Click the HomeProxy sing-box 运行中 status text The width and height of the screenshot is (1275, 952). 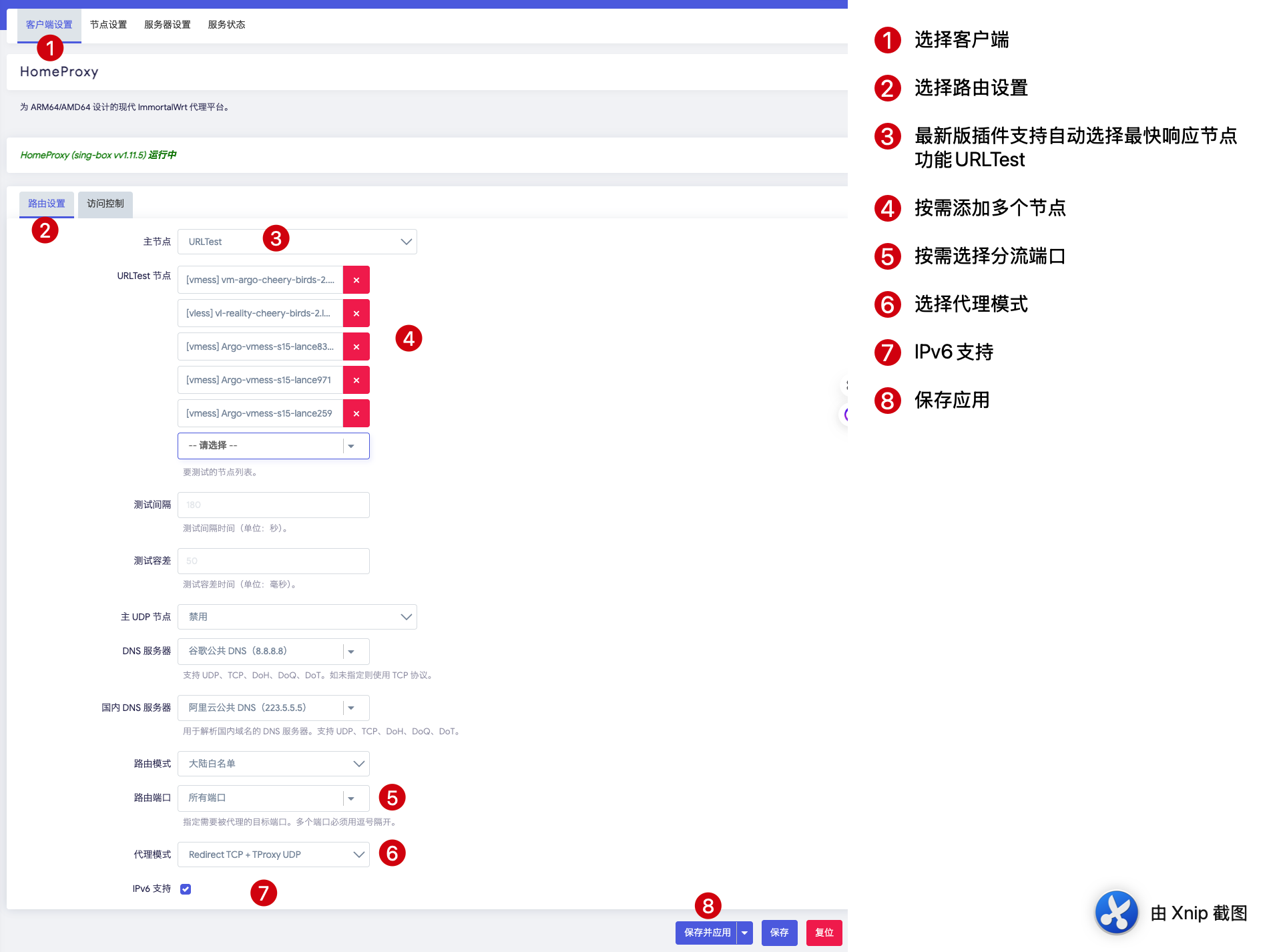pos(98,155)
